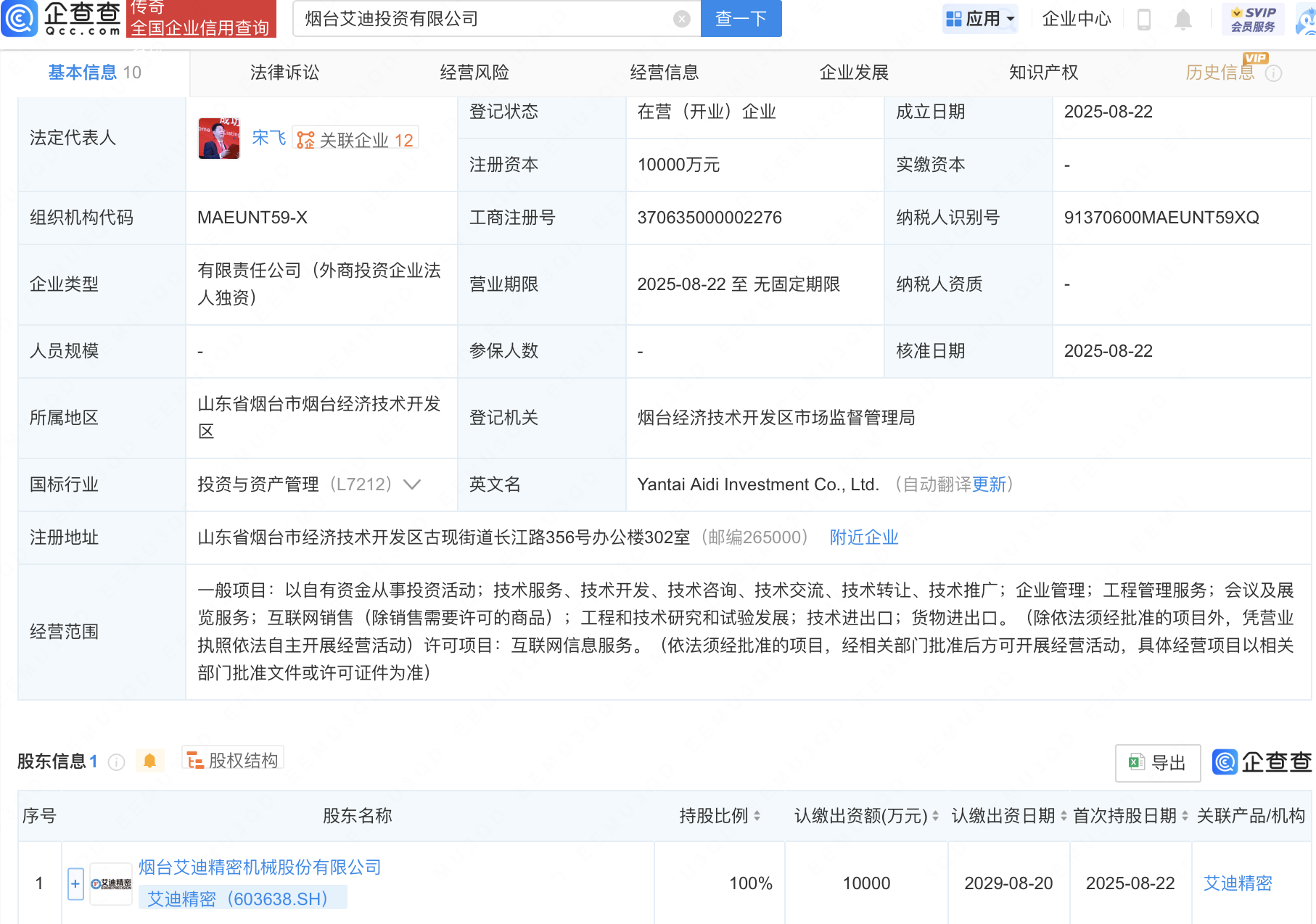
Task: Click 查一下 search button
Action: pyautogui.click(x=741, y=19)
